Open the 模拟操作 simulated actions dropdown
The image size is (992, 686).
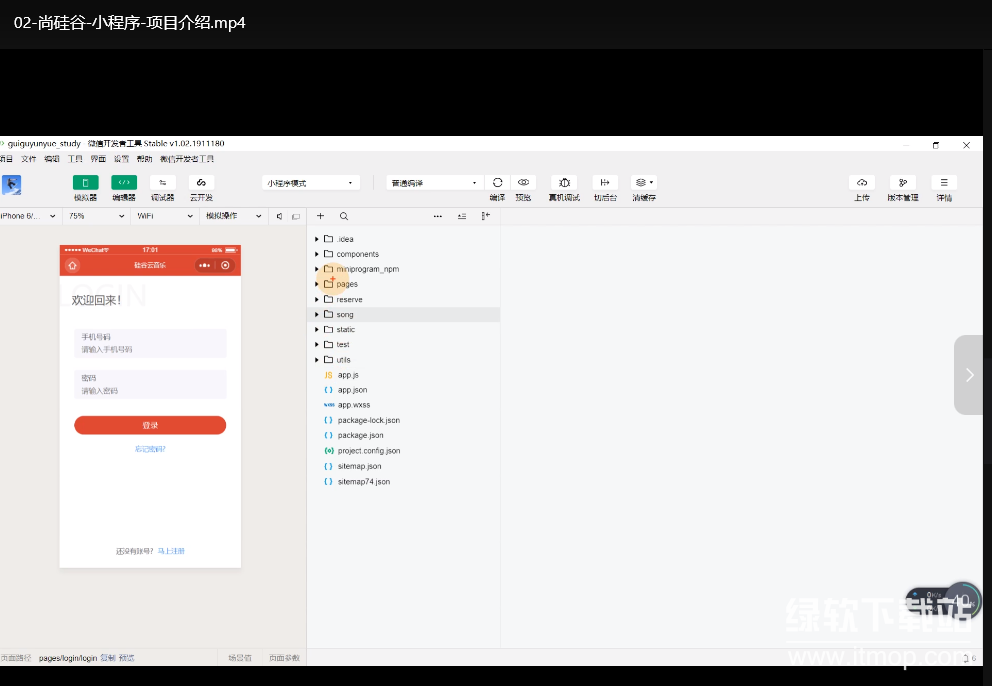(233, 216)
